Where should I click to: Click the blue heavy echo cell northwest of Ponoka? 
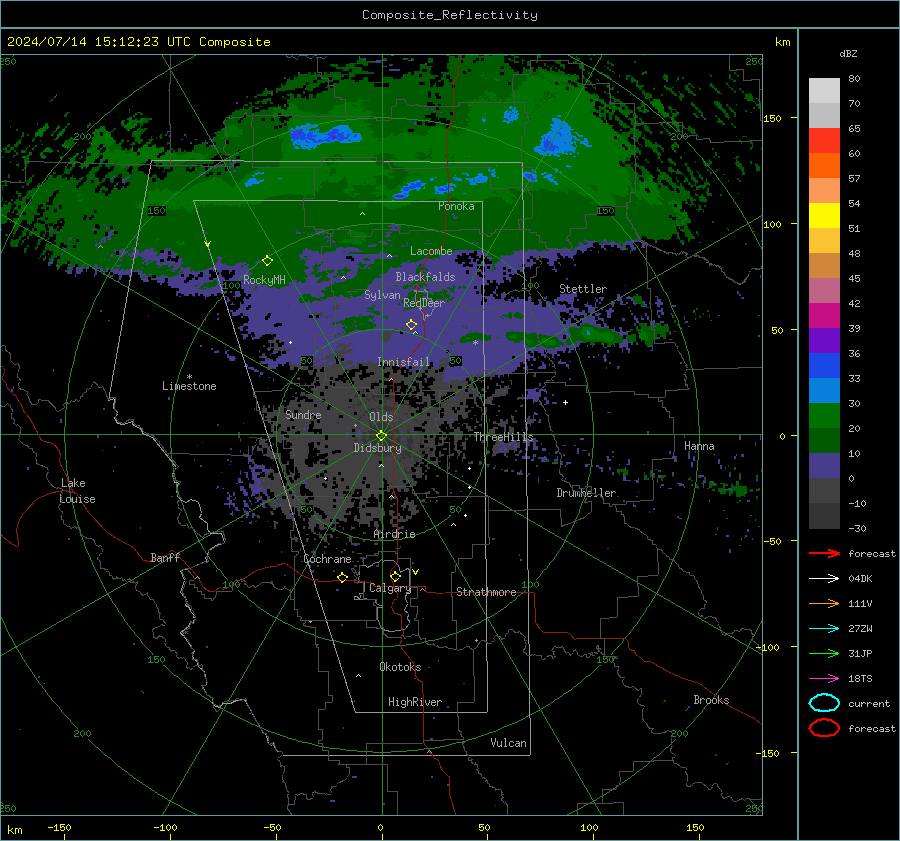pos(325,137)
